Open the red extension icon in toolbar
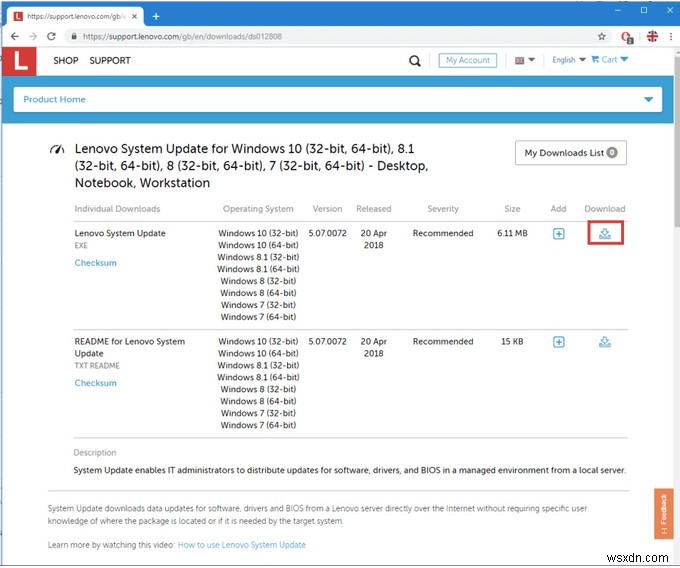This screenshot has width=680, height=568. pos(627,37)
